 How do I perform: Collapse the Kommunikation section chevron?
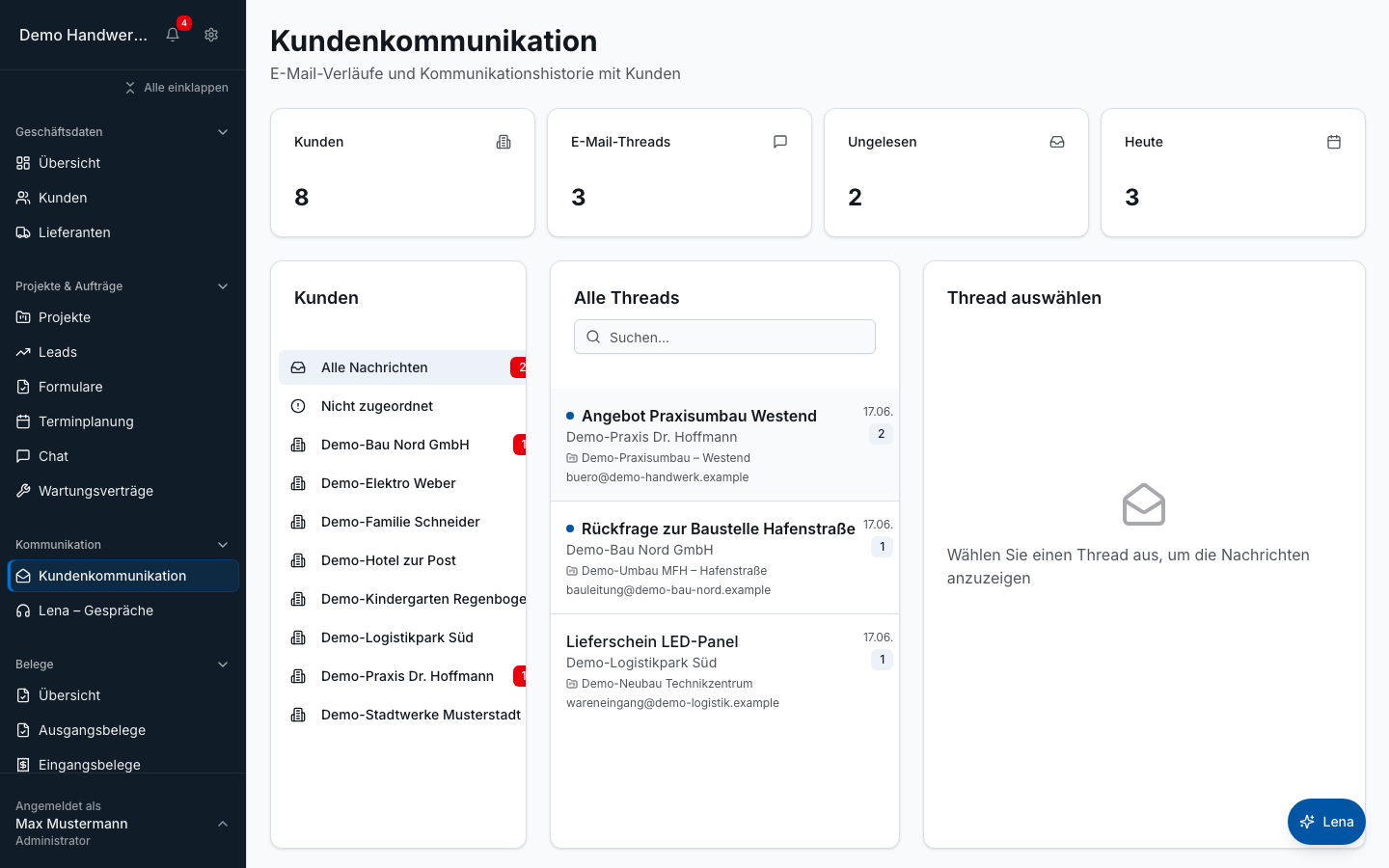[223, 545]
